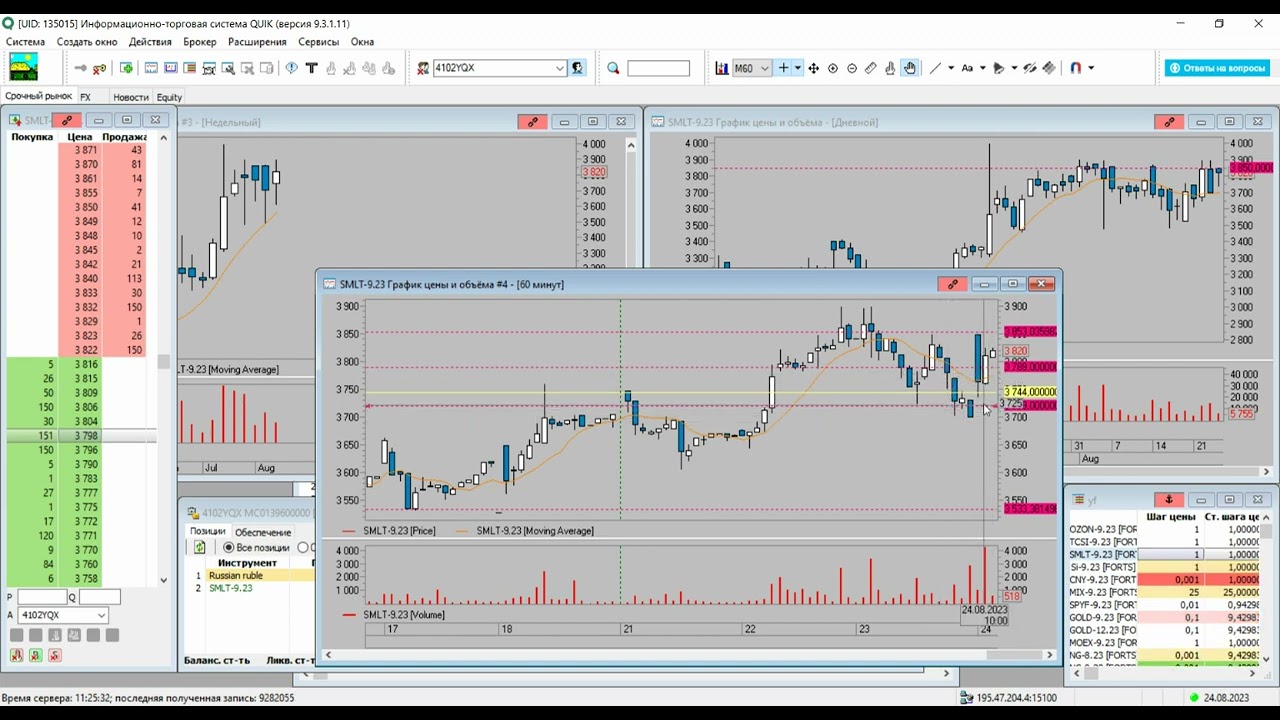Expand the 4102YQX account combo in toolbar
The width and height of the screenshot is (1280, 720).
(560, 68)
